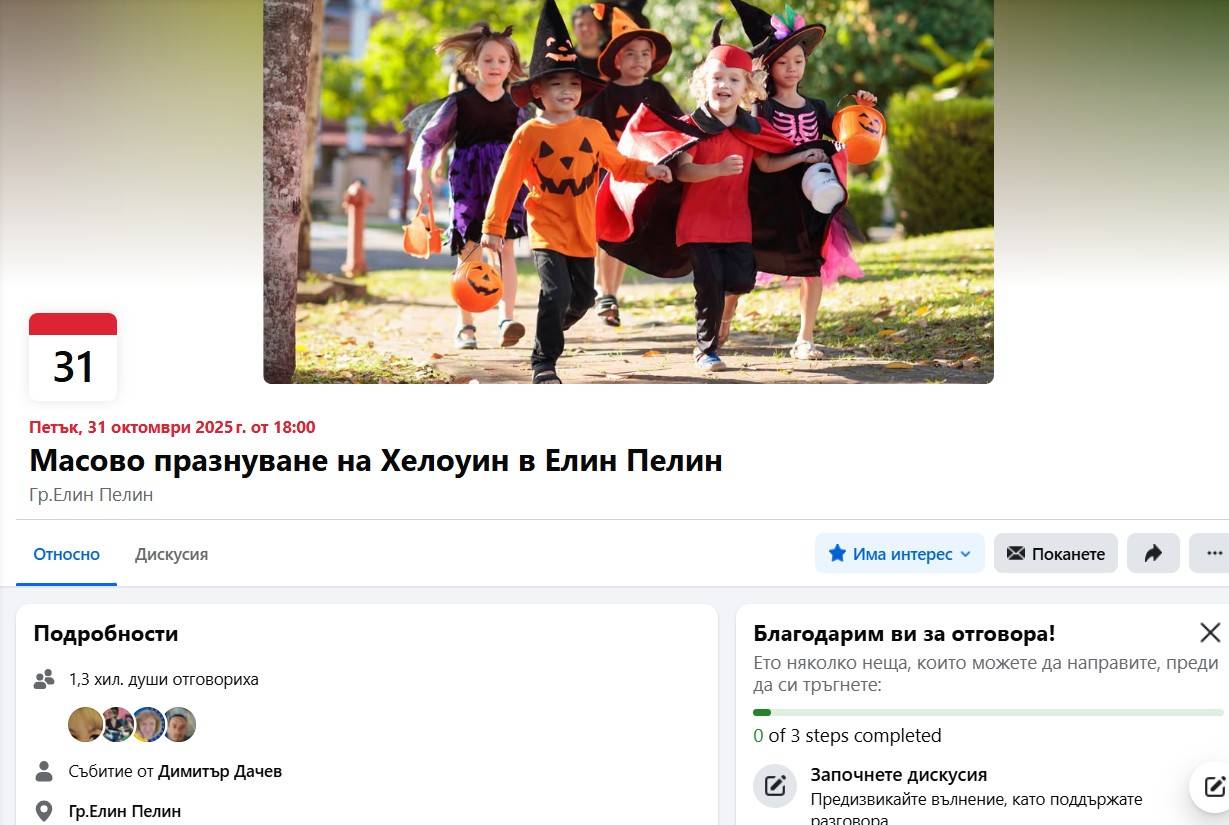Expand the Има интерес dropdown
This screenshot has width=1229, height=825.
(900, 553)
